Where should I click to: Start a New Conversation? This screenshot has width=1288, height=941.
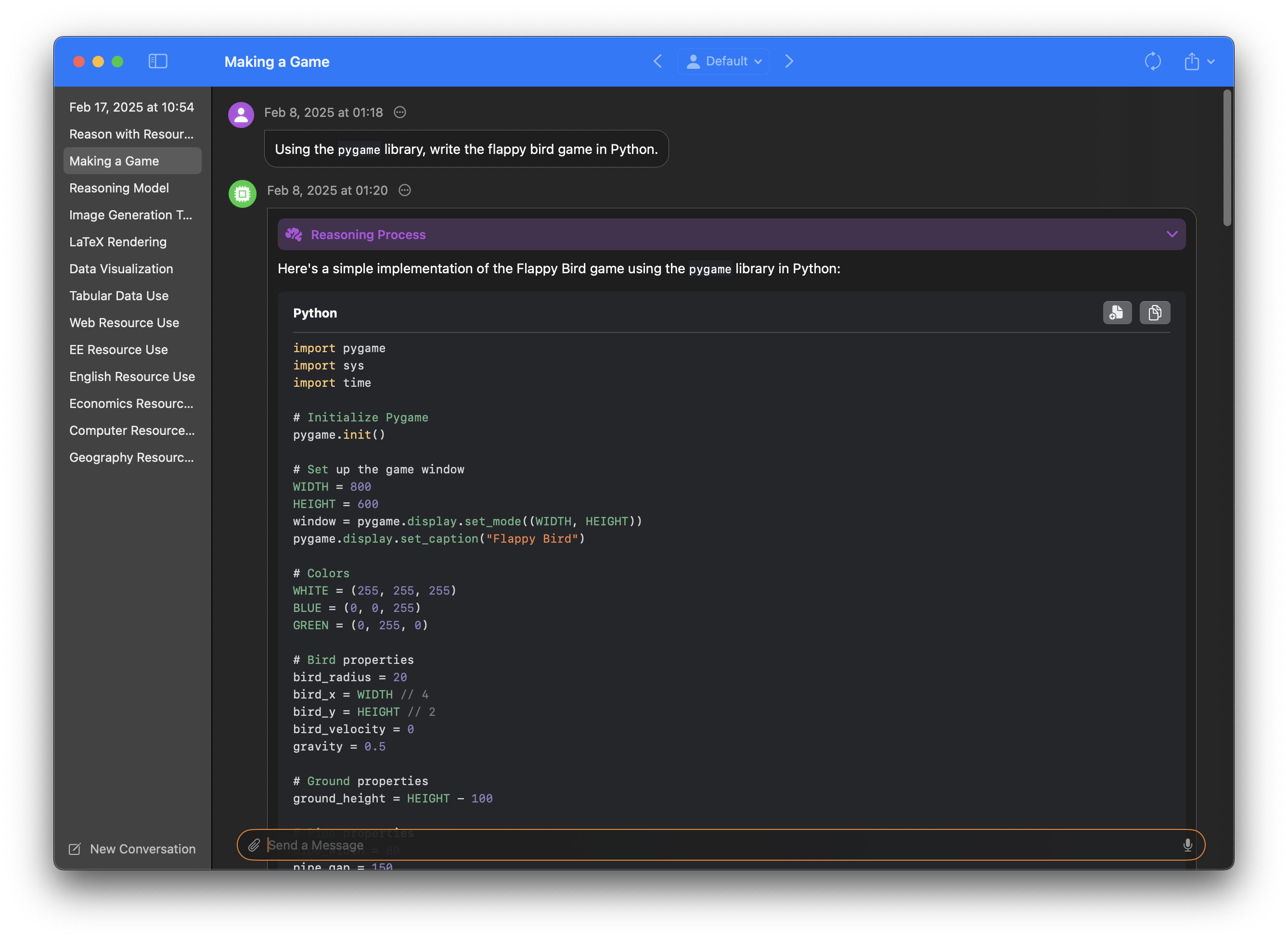[132, 849]
